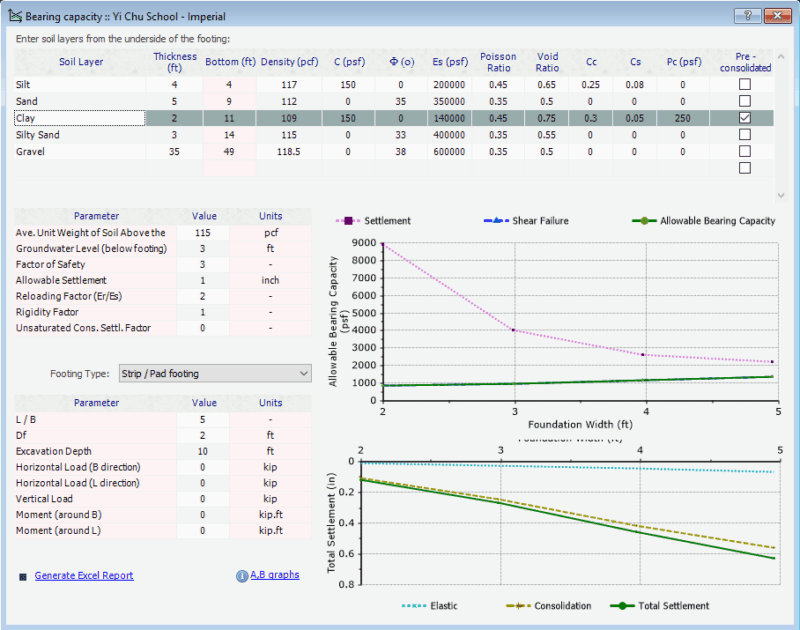Click the help question mark button
The height and width of the screenshot is (630, 800).
click(747, 16)
